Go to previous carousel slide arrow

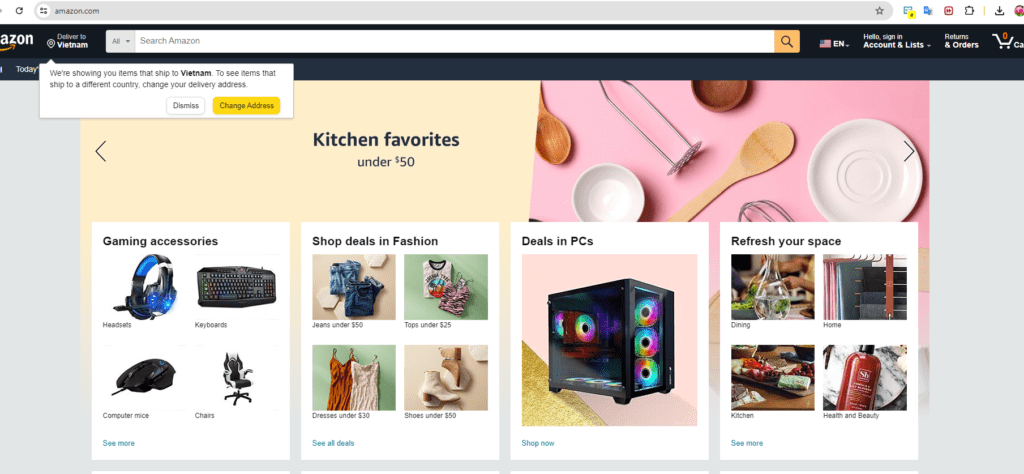click(x=101, y=151)
